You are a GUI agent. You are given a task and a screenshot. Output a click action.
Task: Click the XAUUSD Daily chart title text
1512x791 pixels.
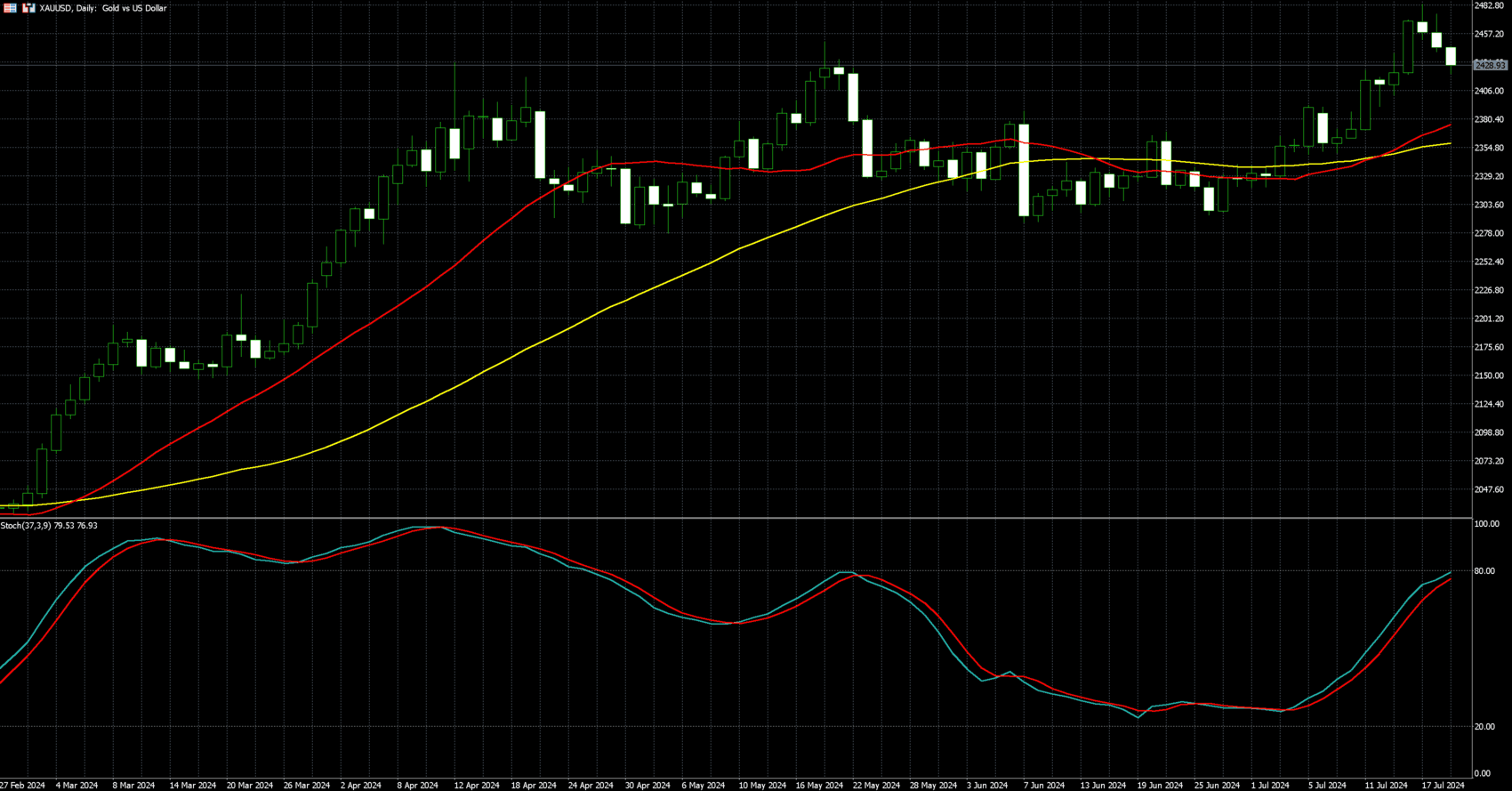pyautogui.click(x=103, y=8)
